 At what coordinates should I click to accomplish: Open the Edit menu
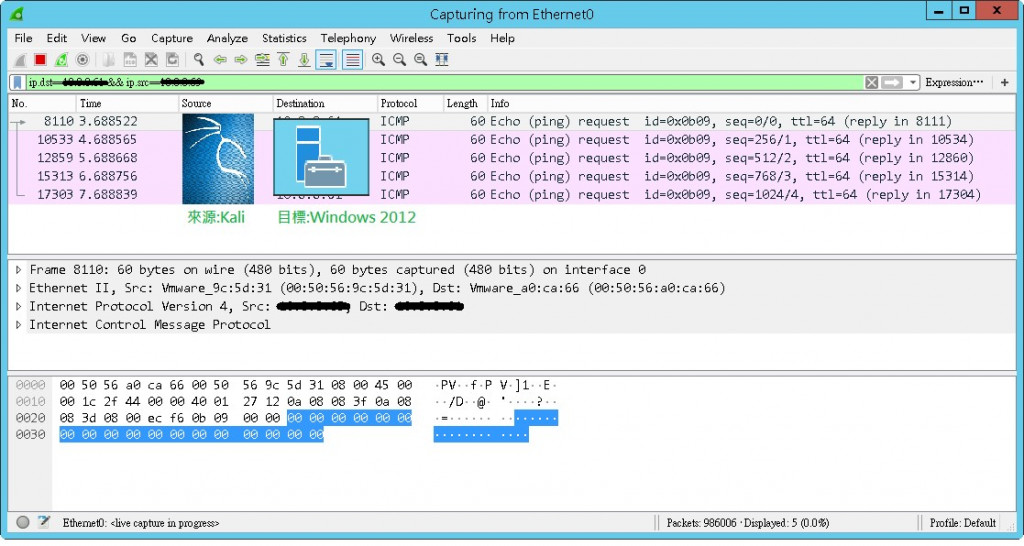[x=57, y=39]
